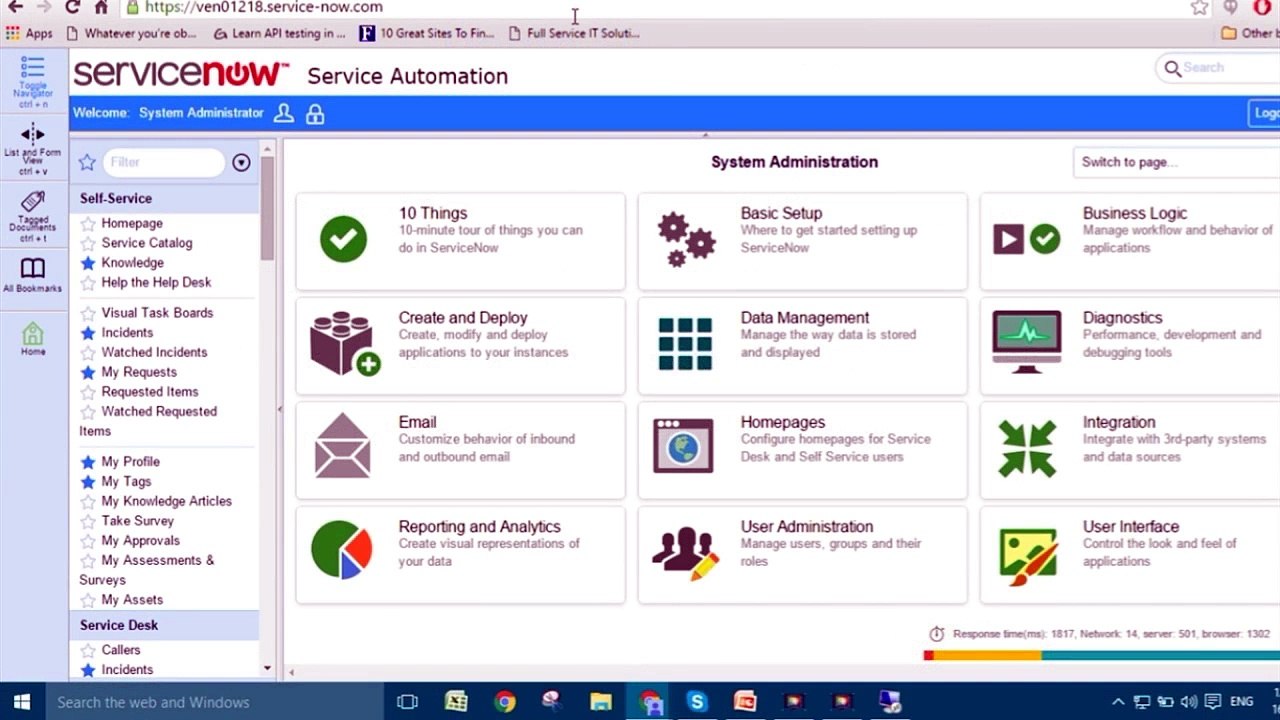The height and width of the screenshot is (720, 1280).
Task: Open the Switch to page dropdown
Action: 1176,162
